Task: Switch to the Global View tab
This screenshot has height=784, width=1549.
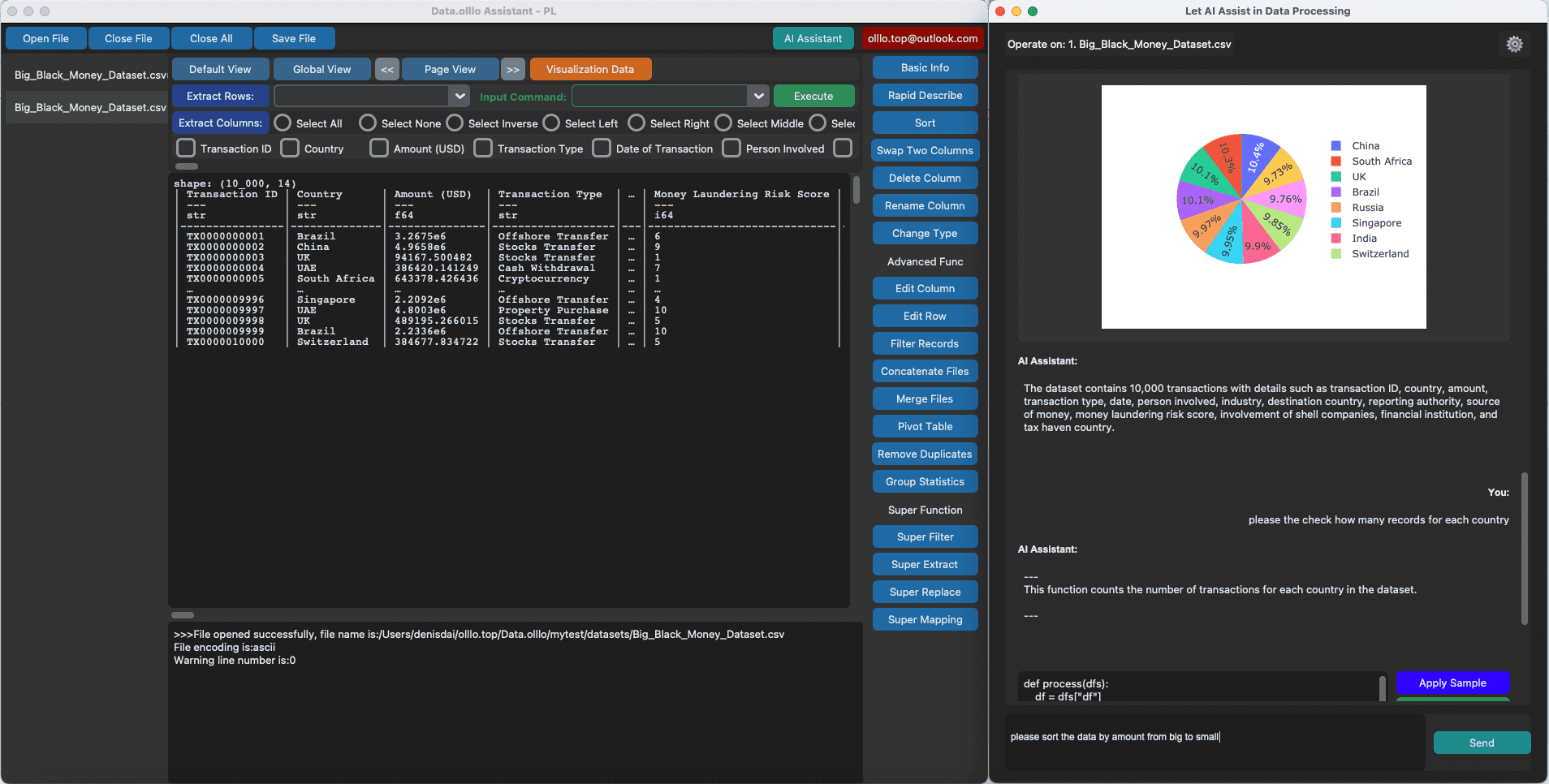Action: (x=321, y=69)
